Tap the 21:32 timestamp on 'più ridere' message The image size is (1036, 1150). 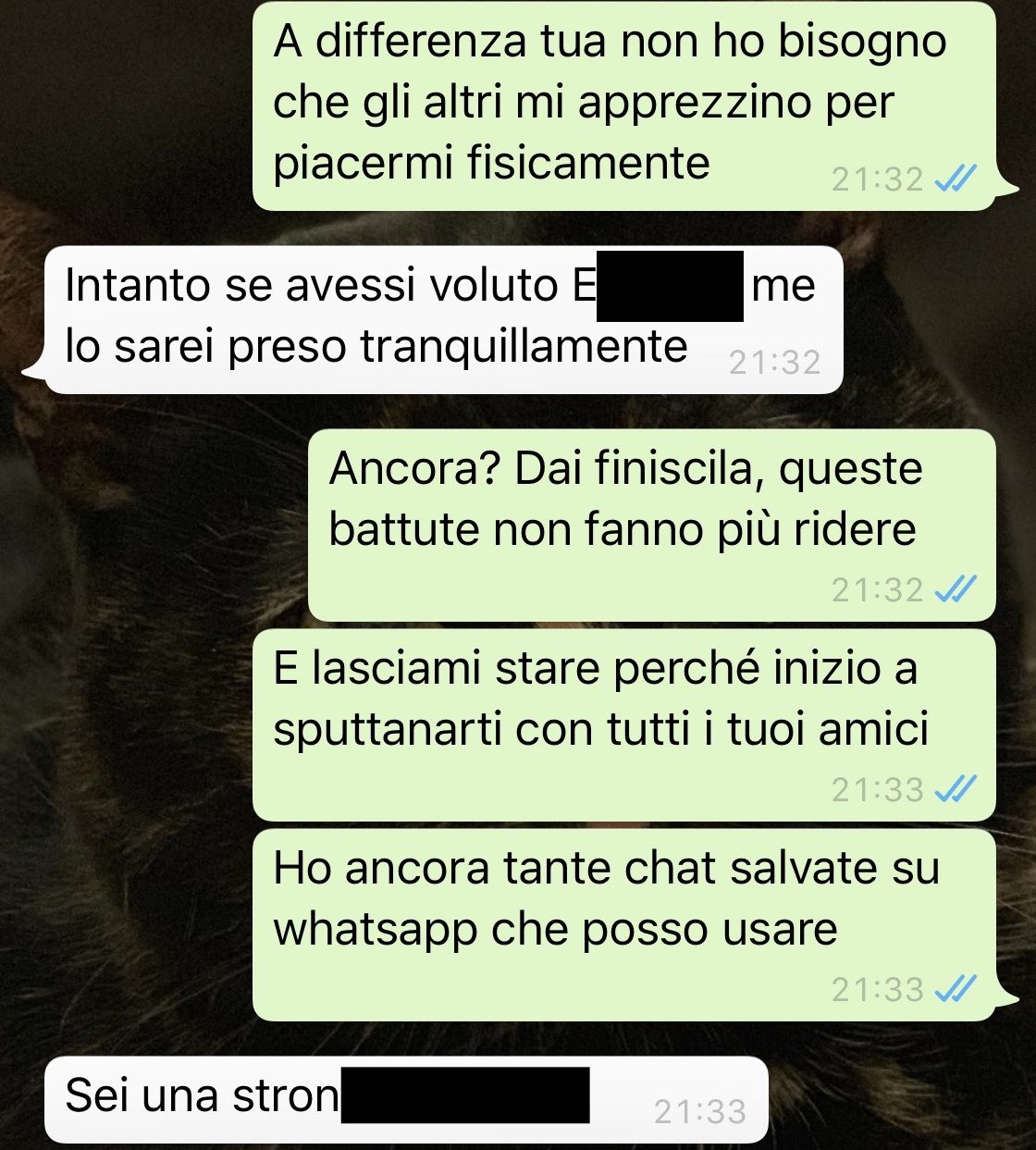(x=878, y=589)
